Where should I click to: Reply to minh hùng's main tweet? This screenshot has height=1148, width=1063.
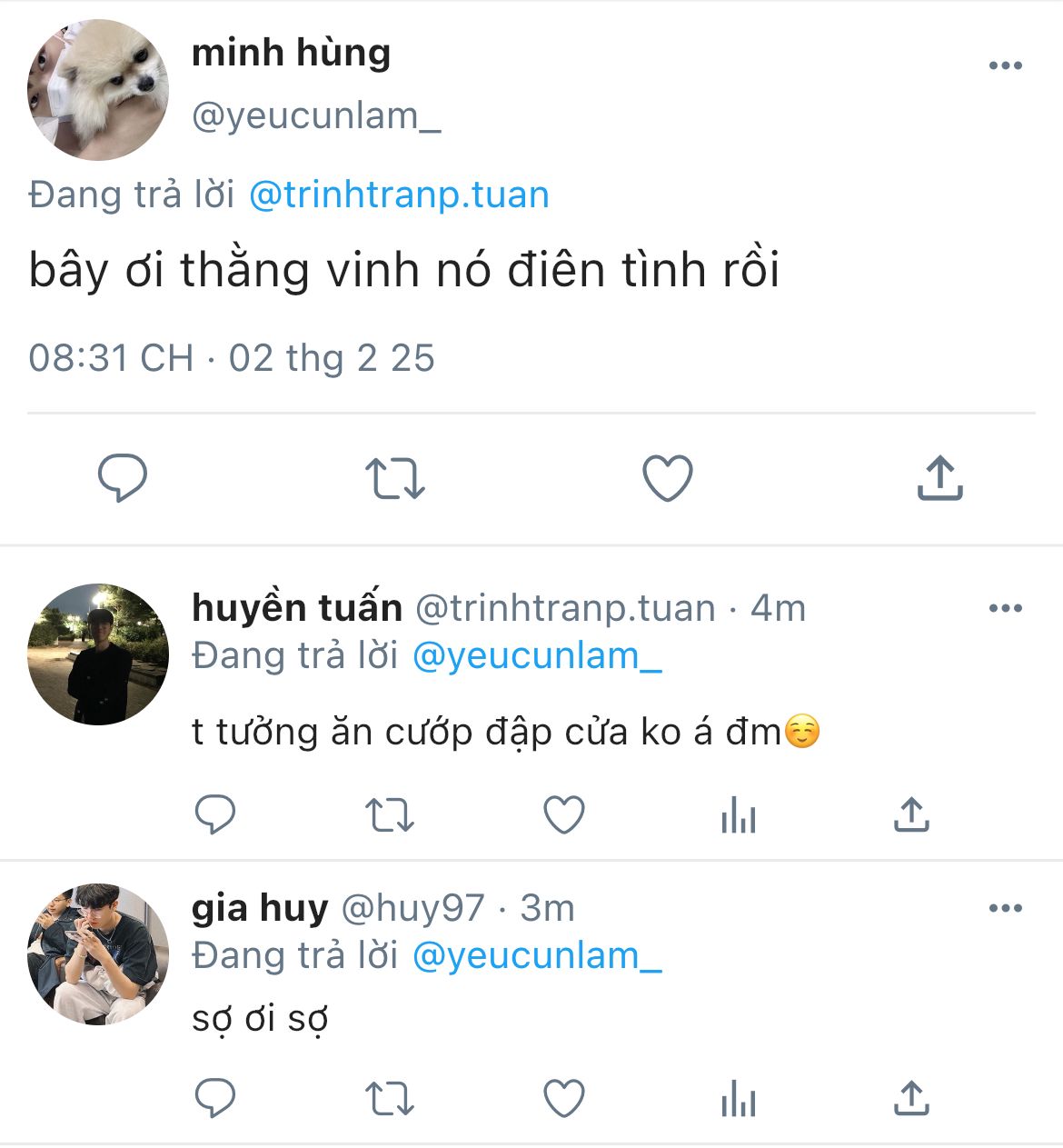(x=122, y=477)
